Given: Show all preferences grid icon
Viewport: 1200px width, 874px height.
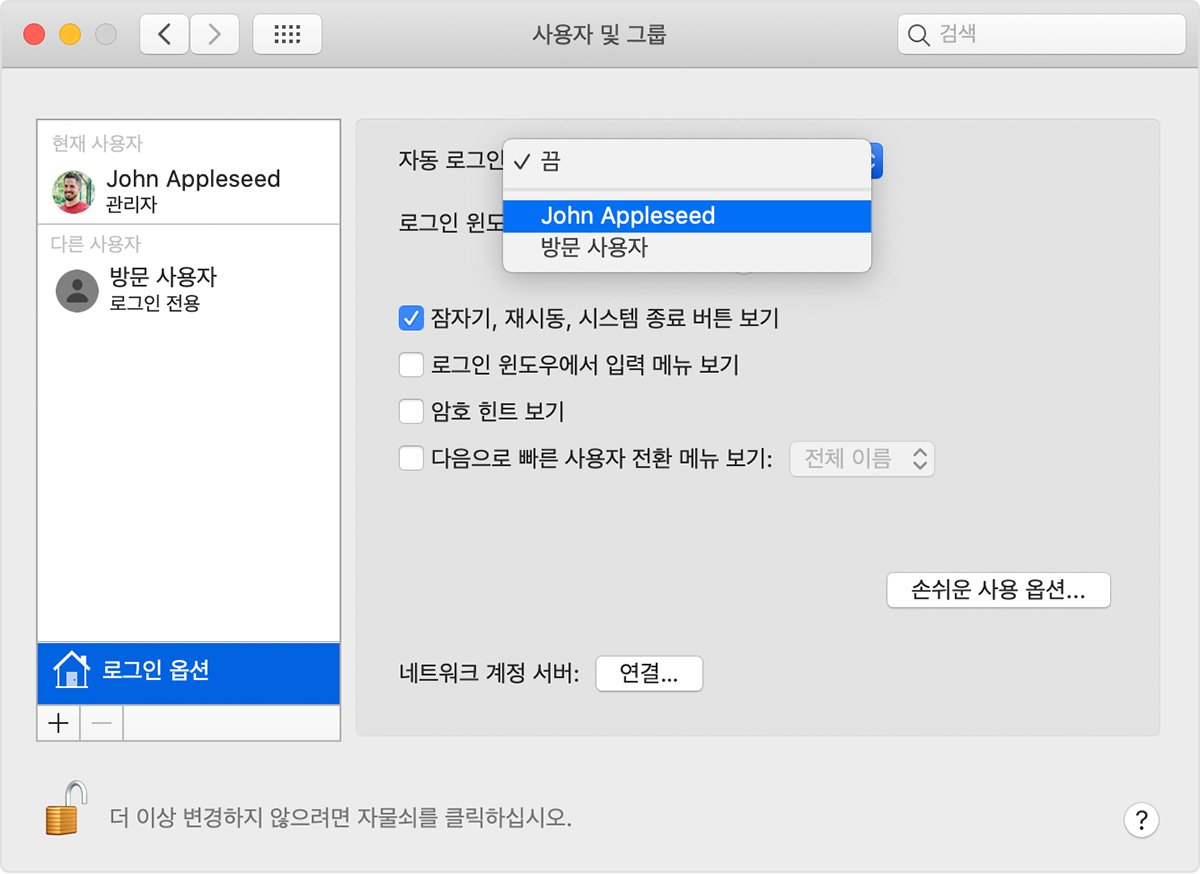Looking at the screenshot, I should [287, 35].
